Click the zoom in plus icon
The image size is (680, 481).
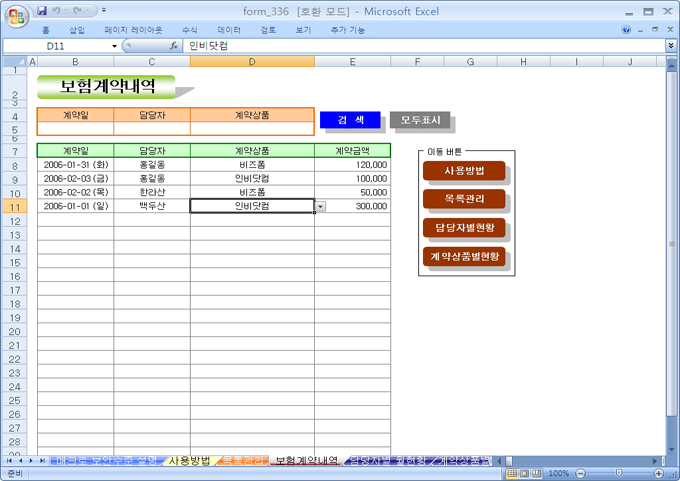click(660, 473)
